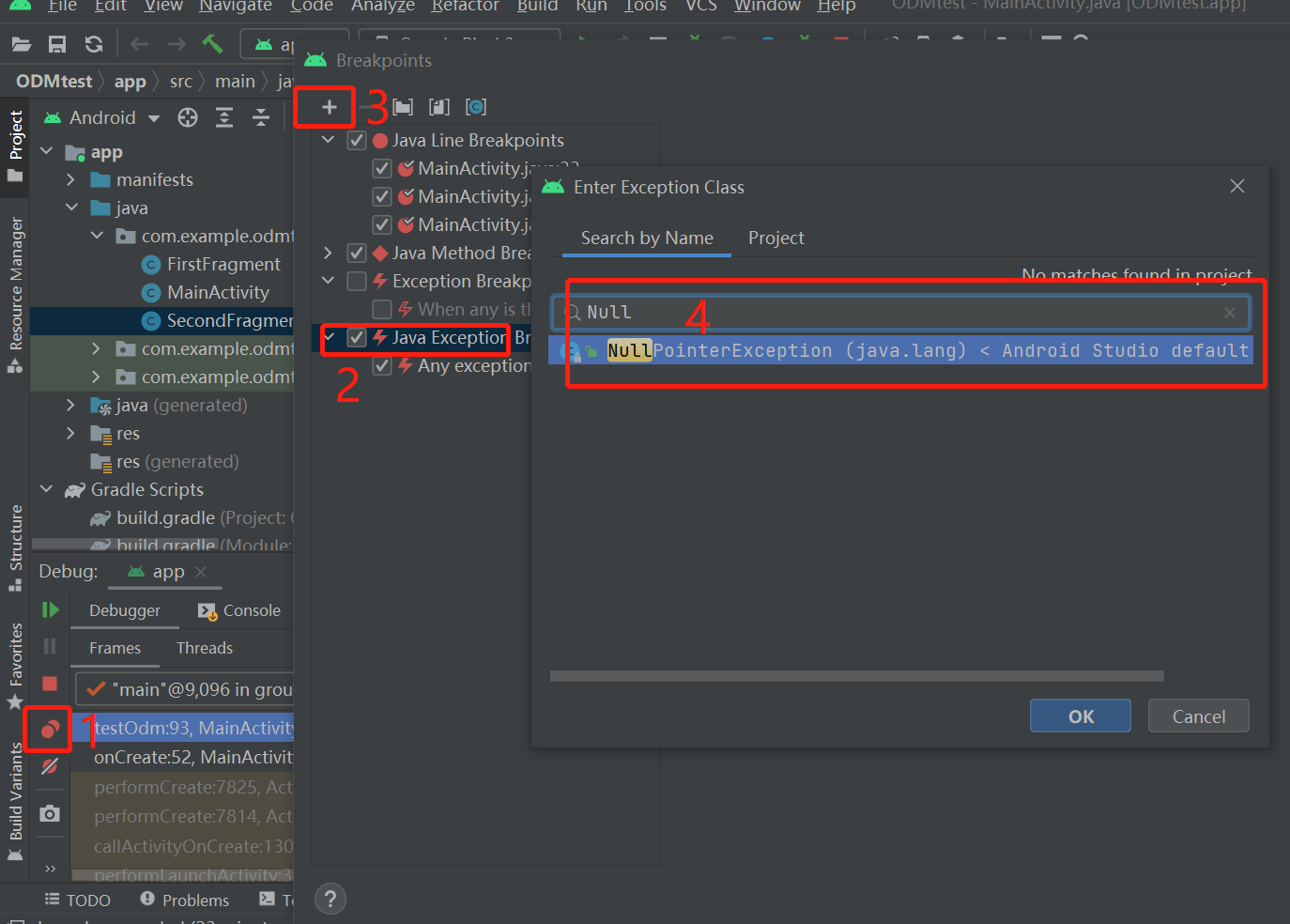The height and width of the screenshot is (924, 1290).
Task: Click red Stop icon in Debug panel
Action: tap(50, 684)
